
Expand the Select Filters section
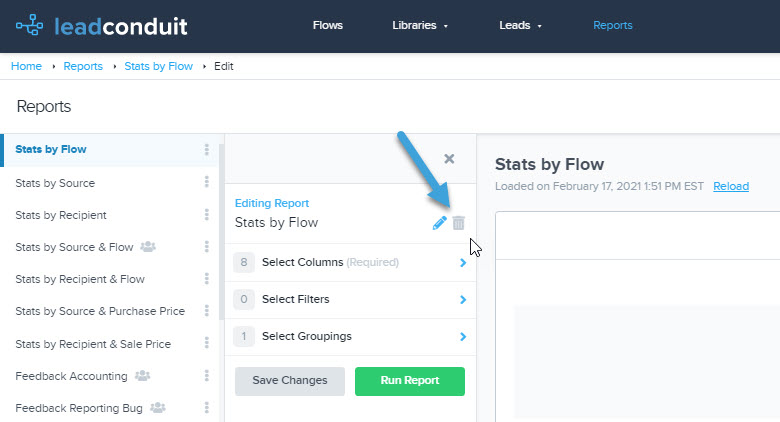click(350, 299)
